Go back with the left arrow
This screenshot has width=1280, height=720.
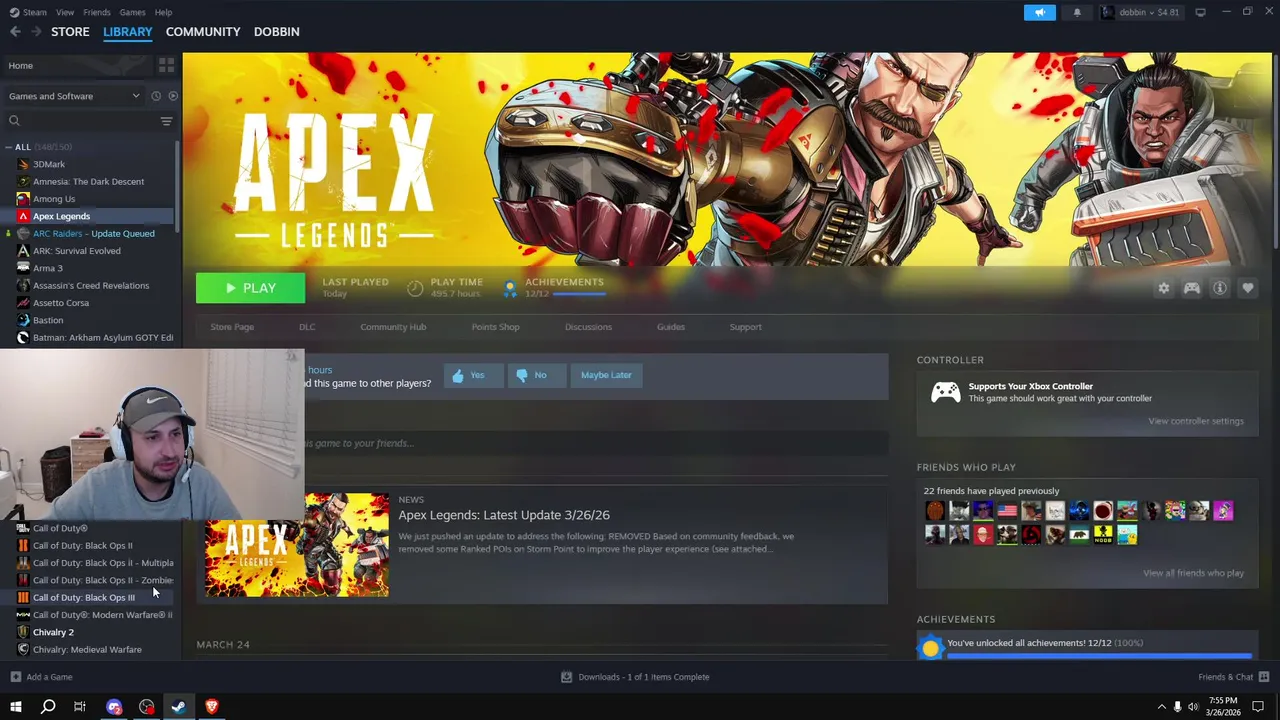coord(15,32)
